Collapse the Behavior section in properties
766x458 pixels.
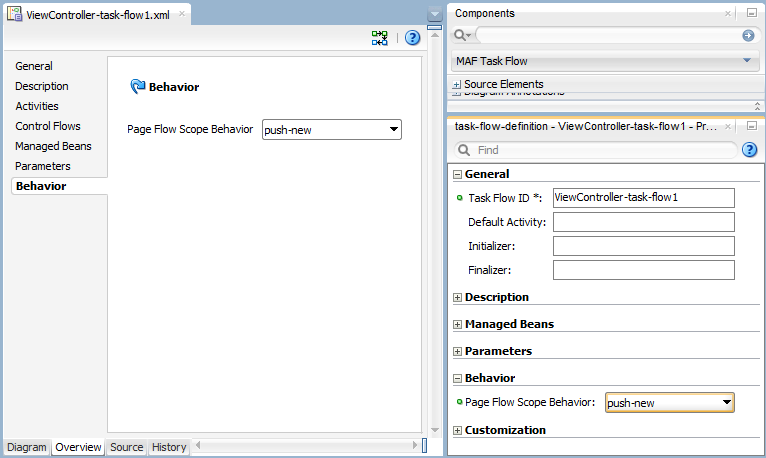point(457,378)
